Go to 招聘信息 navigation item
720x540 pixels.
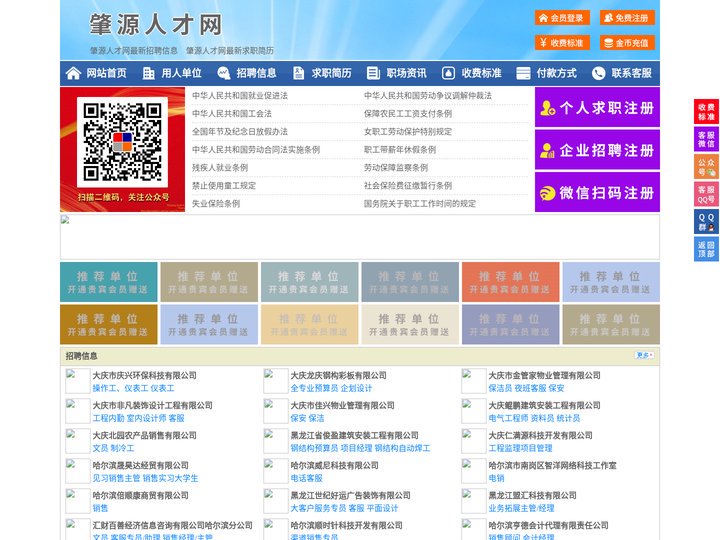[x=256, y=73]
